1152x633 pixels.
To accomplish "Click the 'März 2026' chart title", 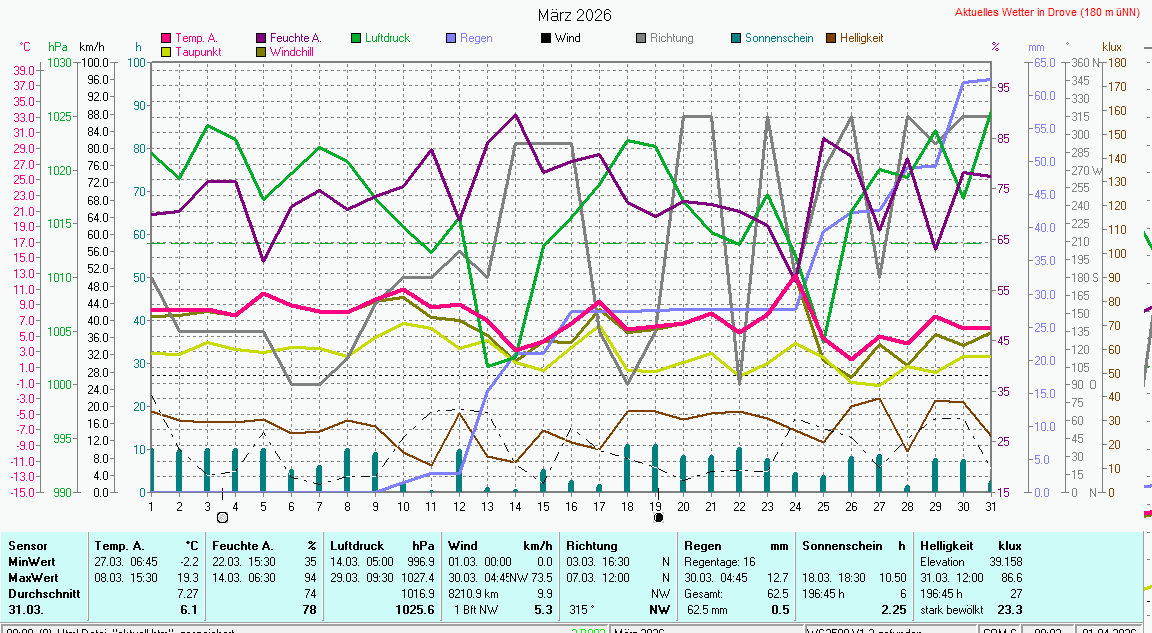I will pos(575,15).
